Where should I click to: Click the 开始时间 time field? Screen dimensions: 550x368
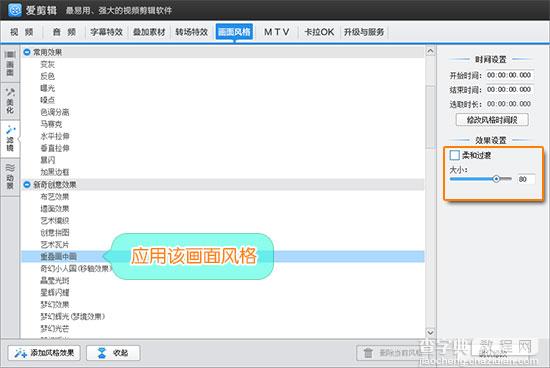pos(509,75)
